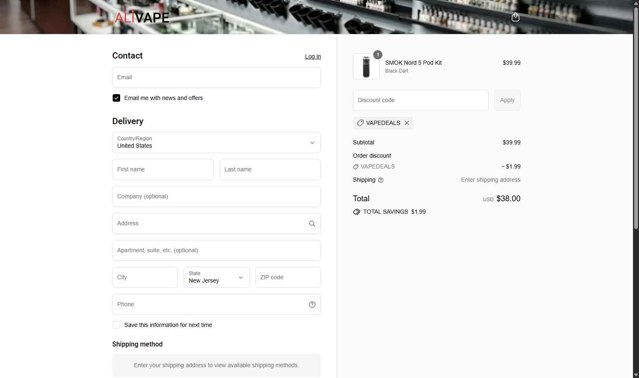Image resolution: width=639 pixels, height=378 pixels.
Task: Click the Black Dart variant text
Action: click(x=397, y=71)
